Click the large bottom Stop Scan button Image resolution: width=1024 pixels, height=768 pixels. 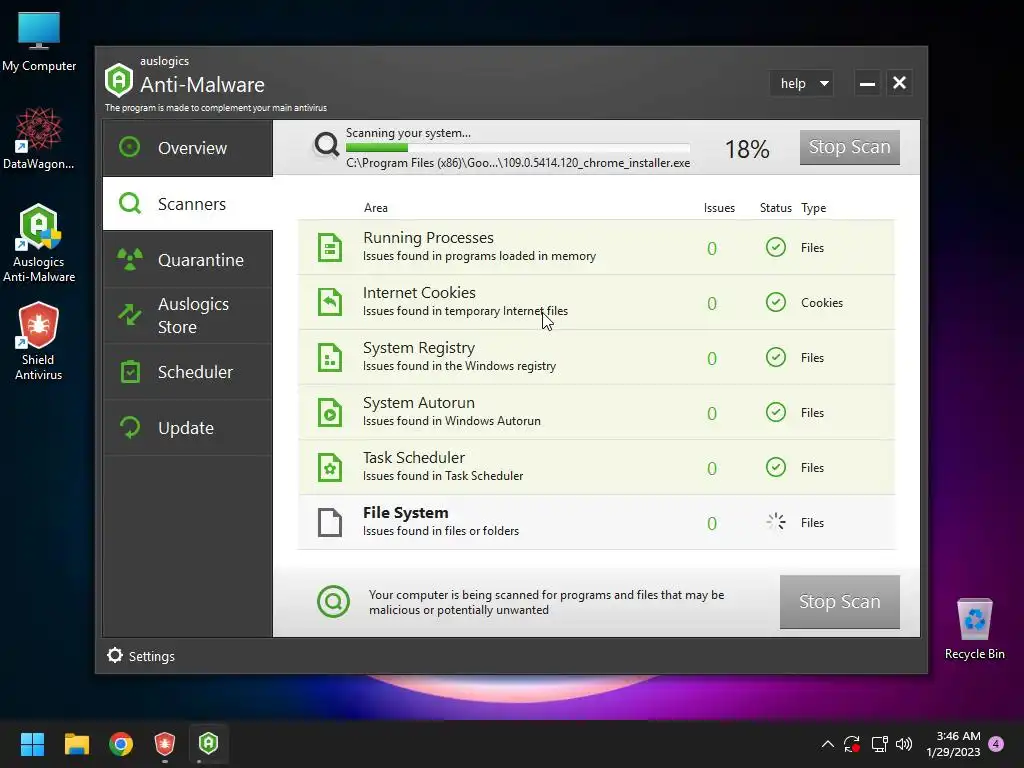(840, 601)
